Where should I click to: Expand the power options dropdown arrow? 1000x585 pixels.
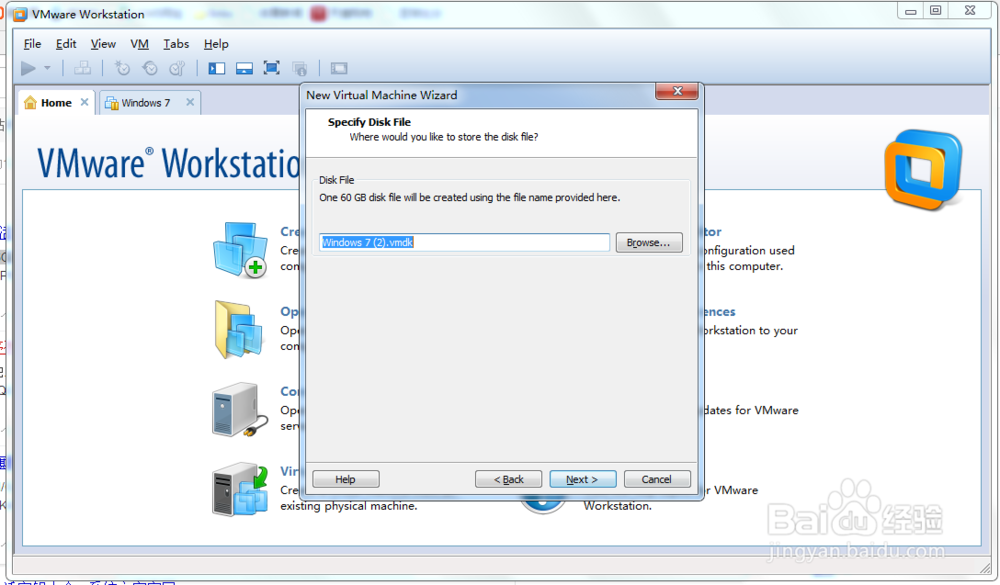point(47,68)
